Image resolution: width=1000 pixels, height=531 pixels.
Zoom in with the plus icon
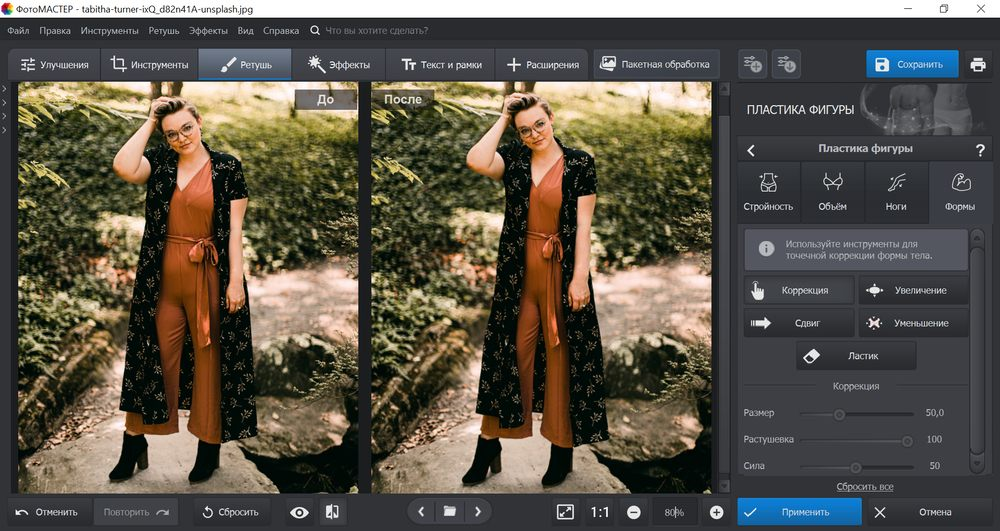716,512
